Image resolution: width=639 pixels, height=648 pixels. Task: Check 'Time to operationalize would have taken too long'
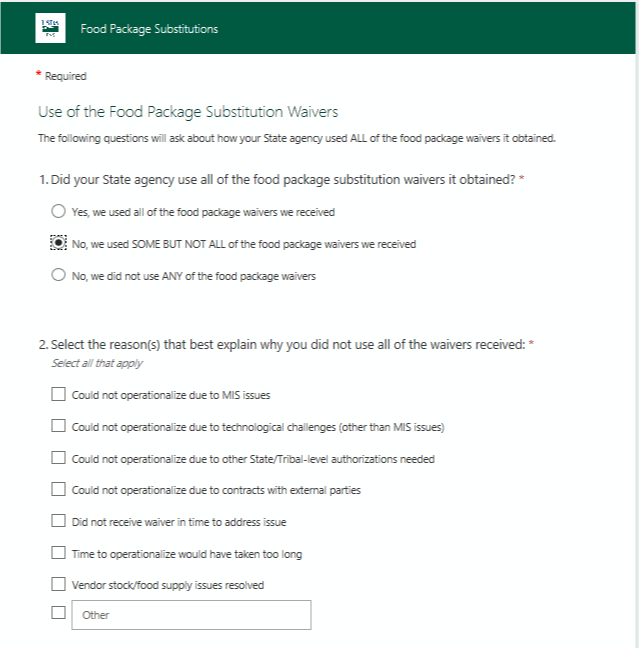point(58,553)
